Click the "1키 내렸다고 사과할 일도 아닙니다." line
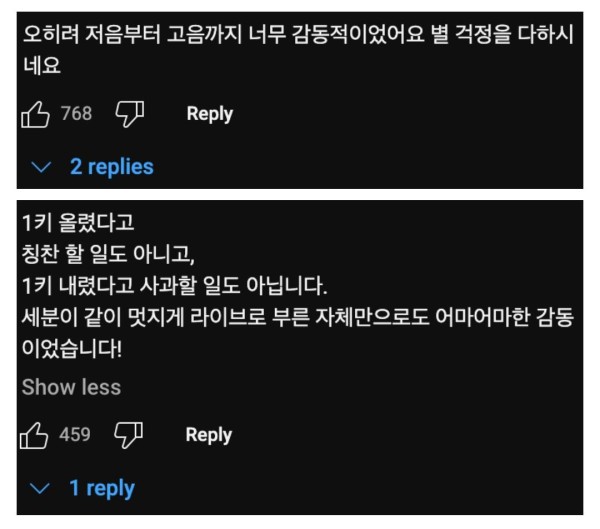The height and width of the screenshot is (529, 600). (x=174, y=286)
